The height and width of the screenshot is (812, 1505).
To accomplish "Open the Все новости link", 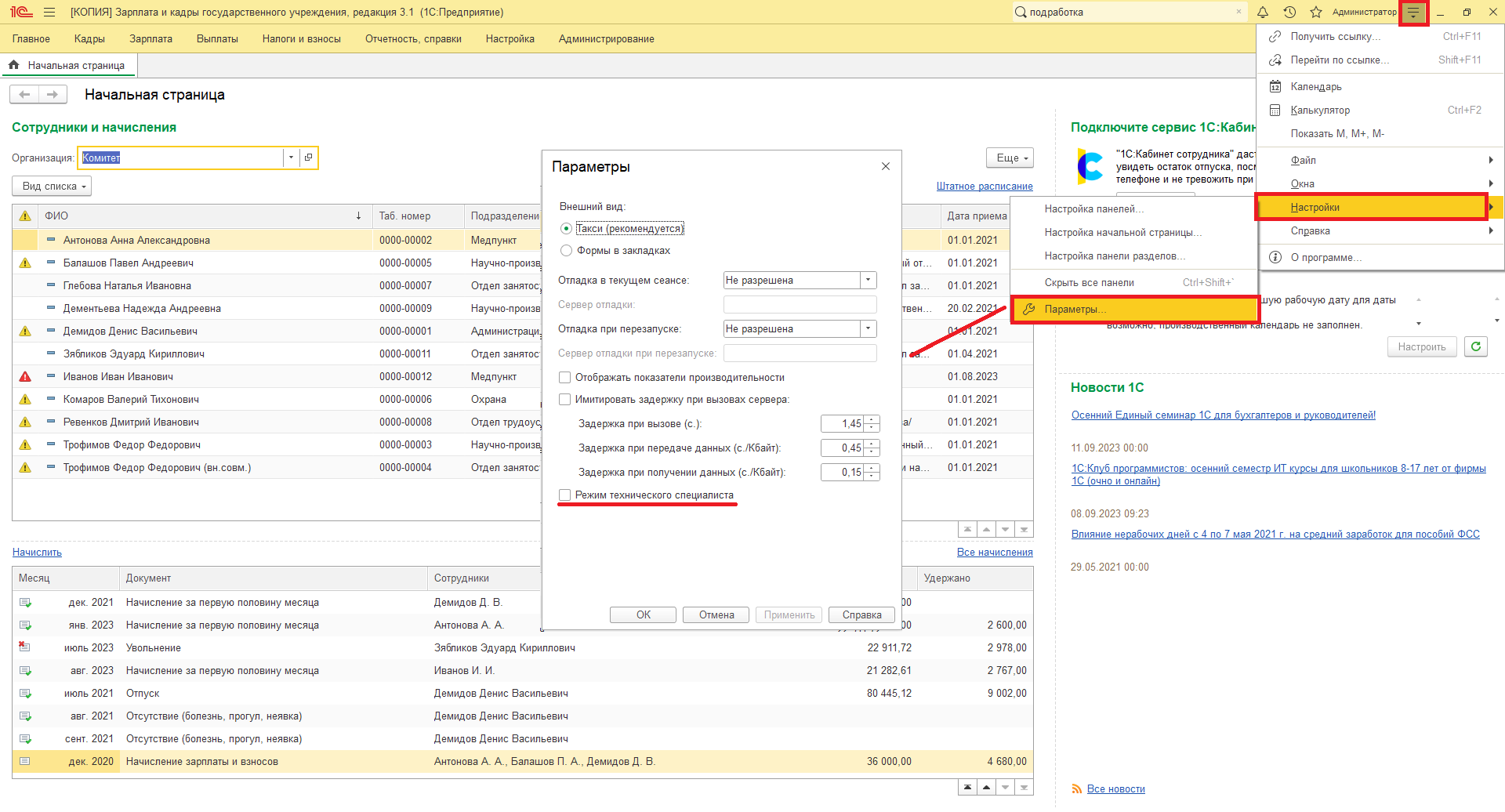I will click(x=1116, y=789).
